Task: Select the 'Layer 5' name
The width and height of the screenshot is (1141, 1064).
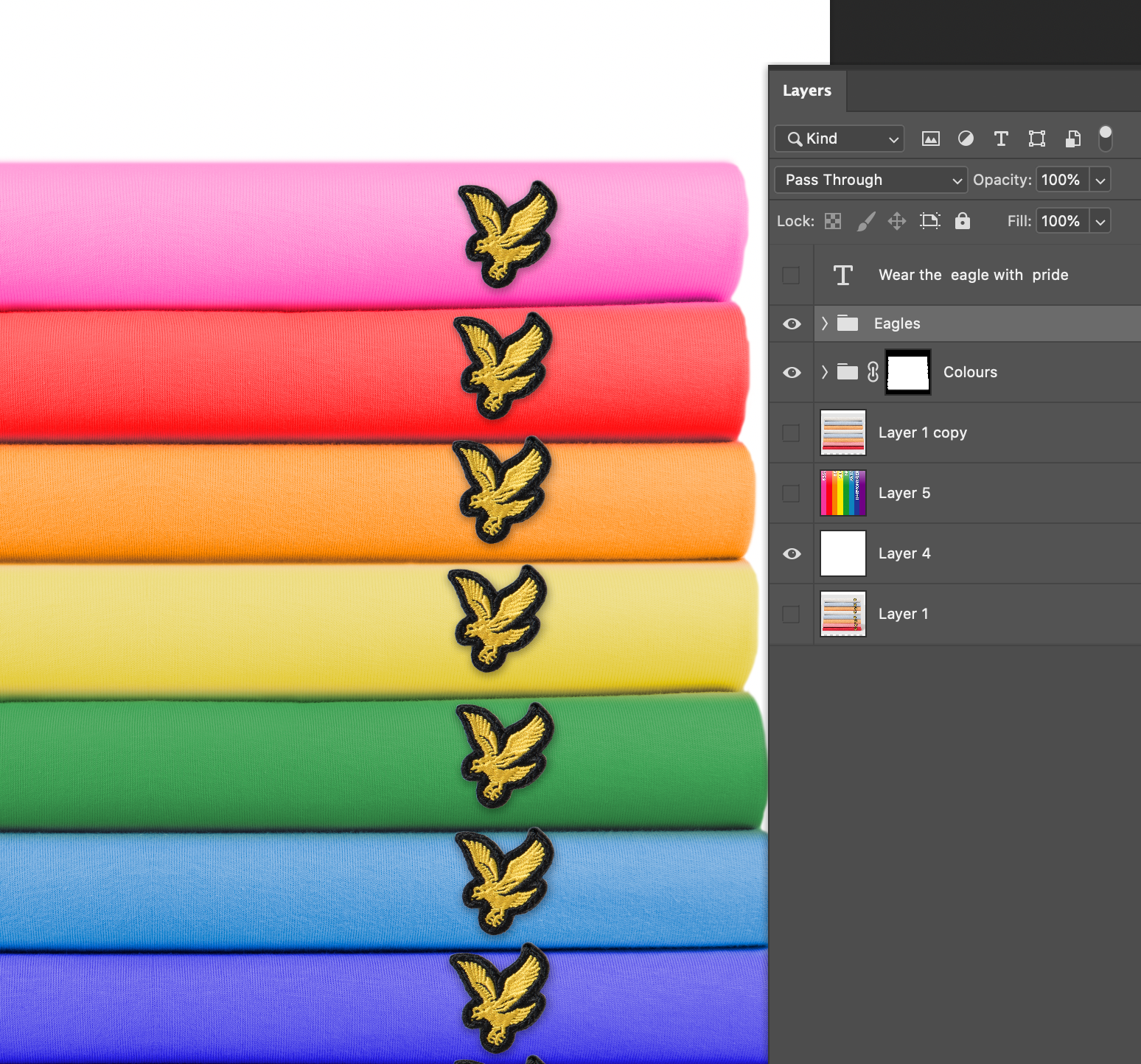Action: click(904, 493)
